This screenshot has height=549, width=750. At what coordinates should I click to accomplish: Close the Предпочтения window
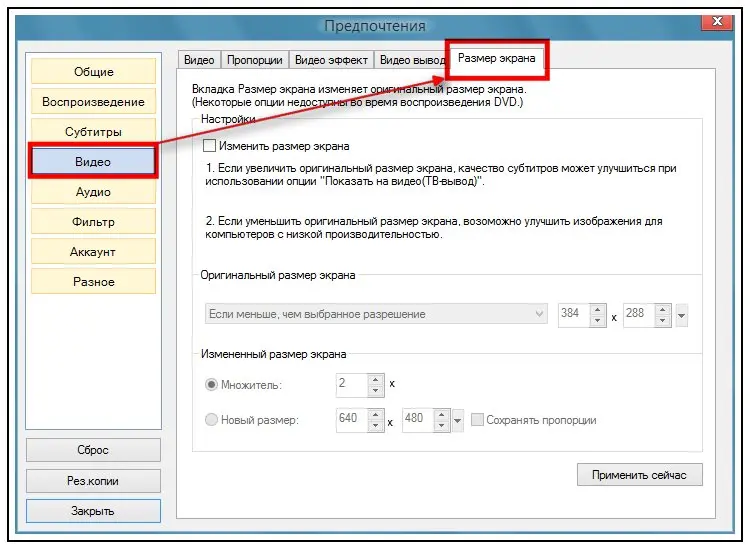717,22
